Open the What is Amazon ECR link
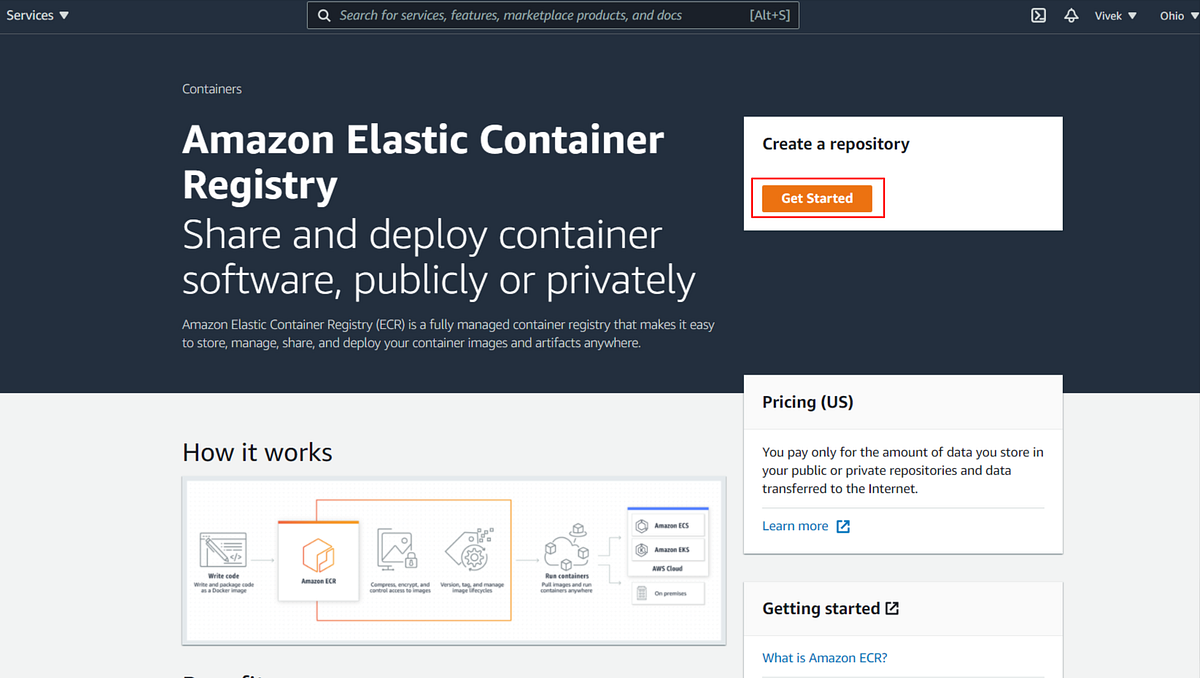Screen dimensions: 1200x678 pyautogui.click(x=824, y=657)
